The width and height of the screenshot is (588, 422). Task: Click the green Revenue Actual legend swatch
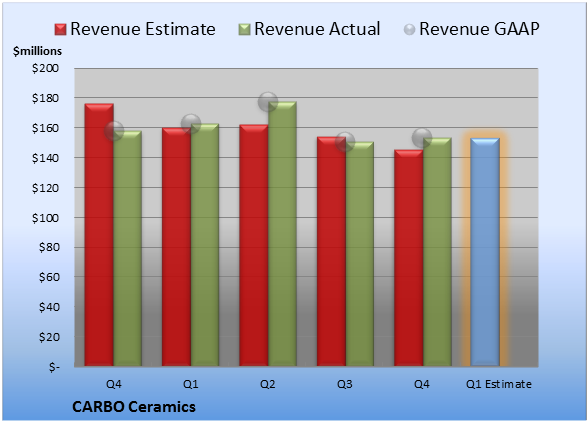point(244,29)
